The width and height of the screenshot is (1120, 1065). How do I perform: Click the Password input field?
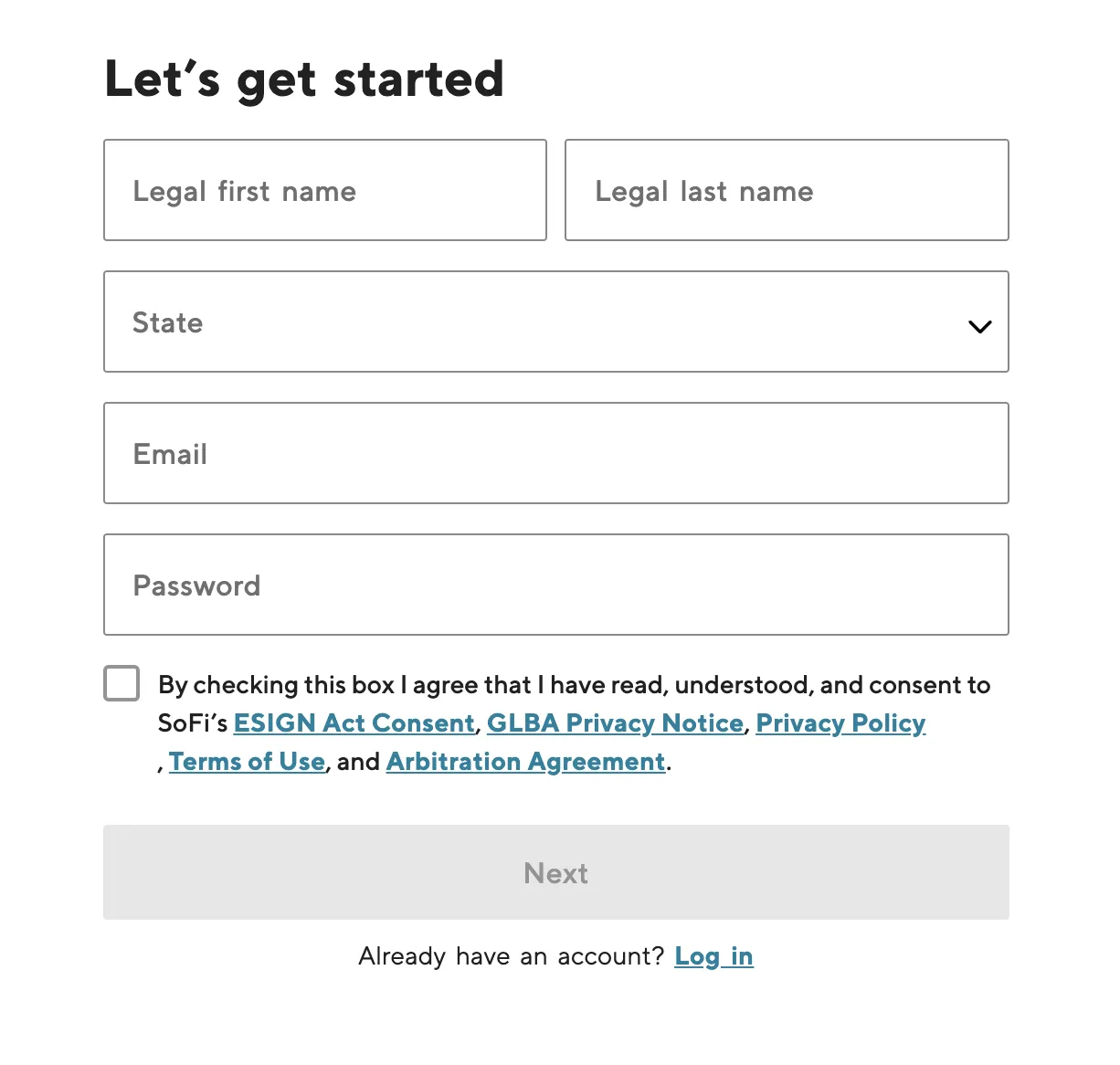[x=555, y=585]
